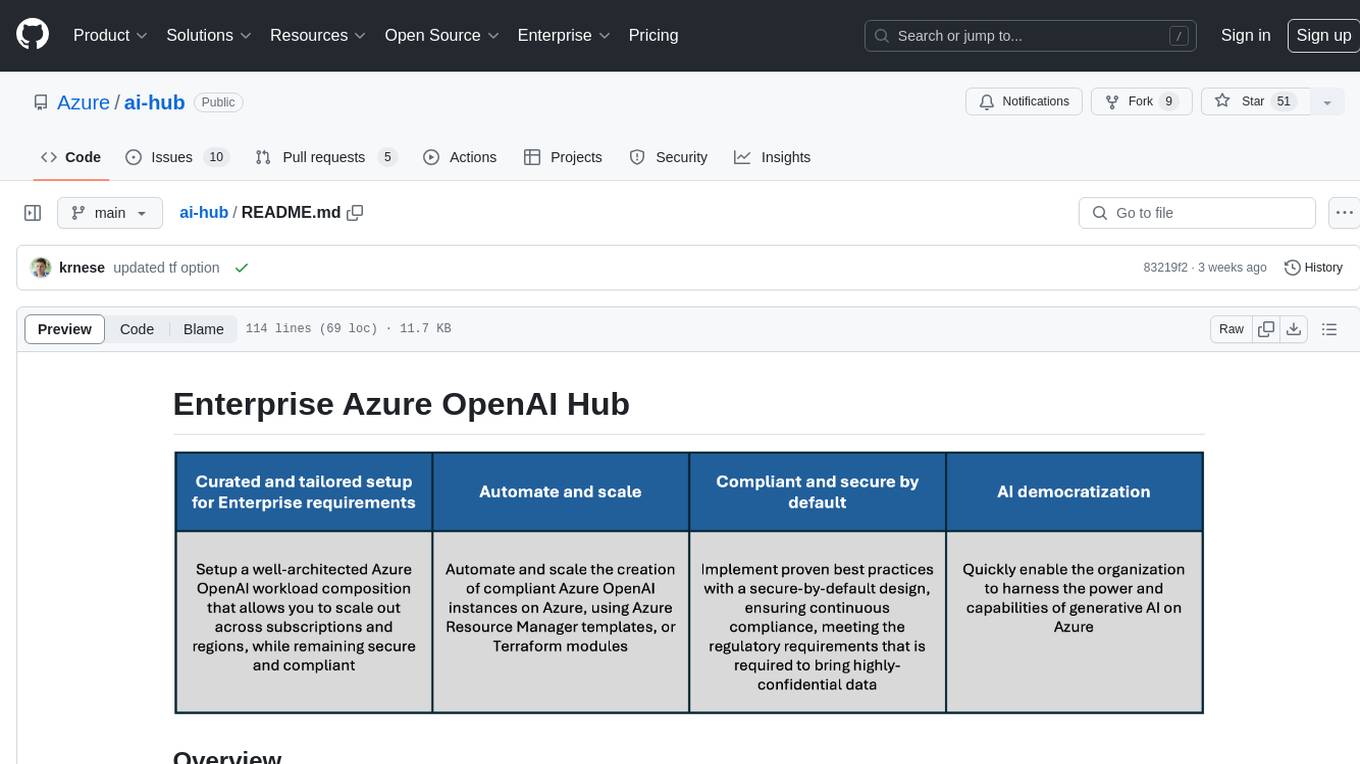Viewport: 1360px width, 764px height.
Task: Click the Pull requests count badge 5
Action: pos(388,157)
